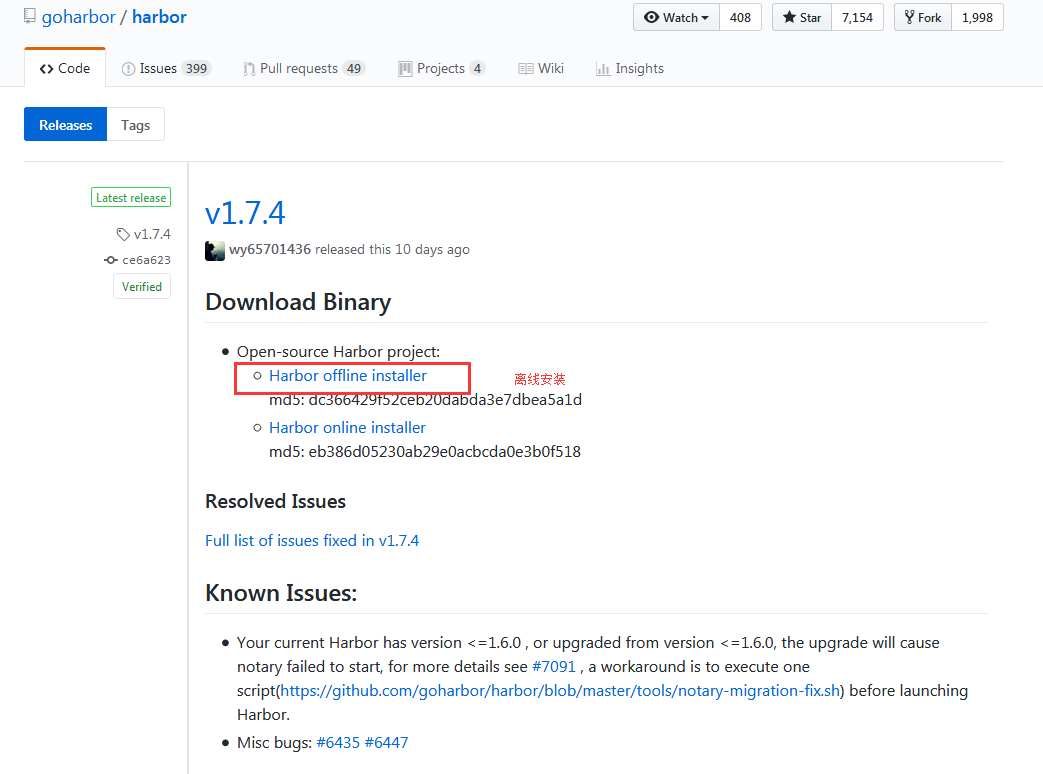Image resolution: width=1043 pixels, height=774 pixels.
Task: Switch to the Issues tab
Action: tap(166, 68)
